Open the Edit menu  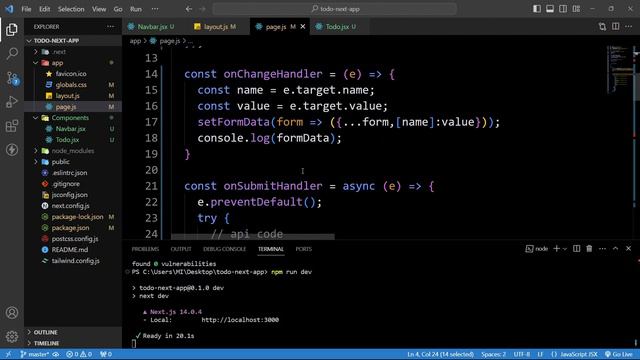(44, 9)
